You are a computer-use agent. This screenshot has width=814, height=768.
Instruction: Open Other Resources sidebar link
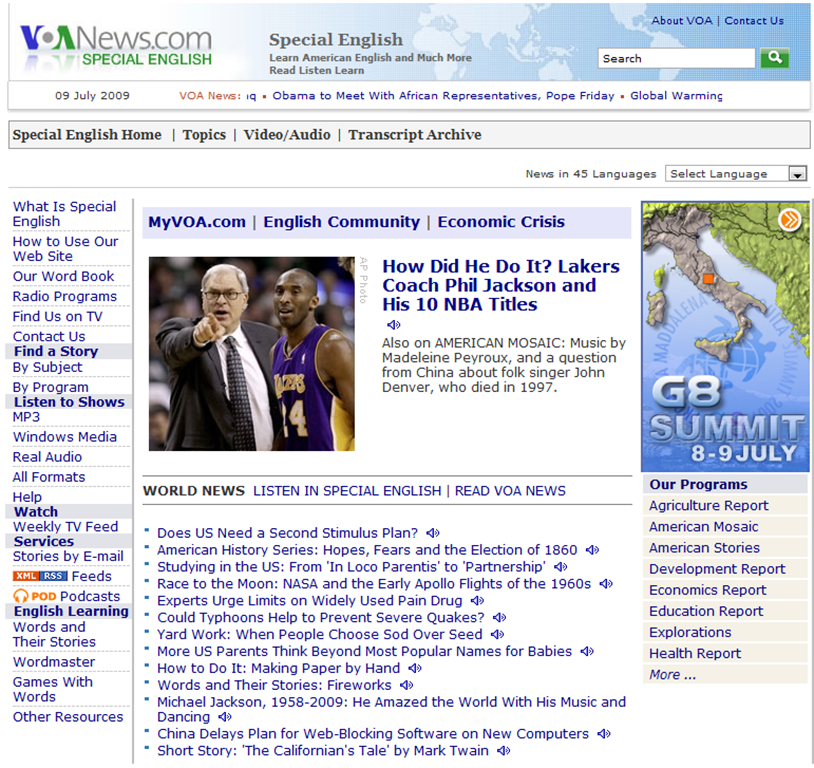[68, 717]
